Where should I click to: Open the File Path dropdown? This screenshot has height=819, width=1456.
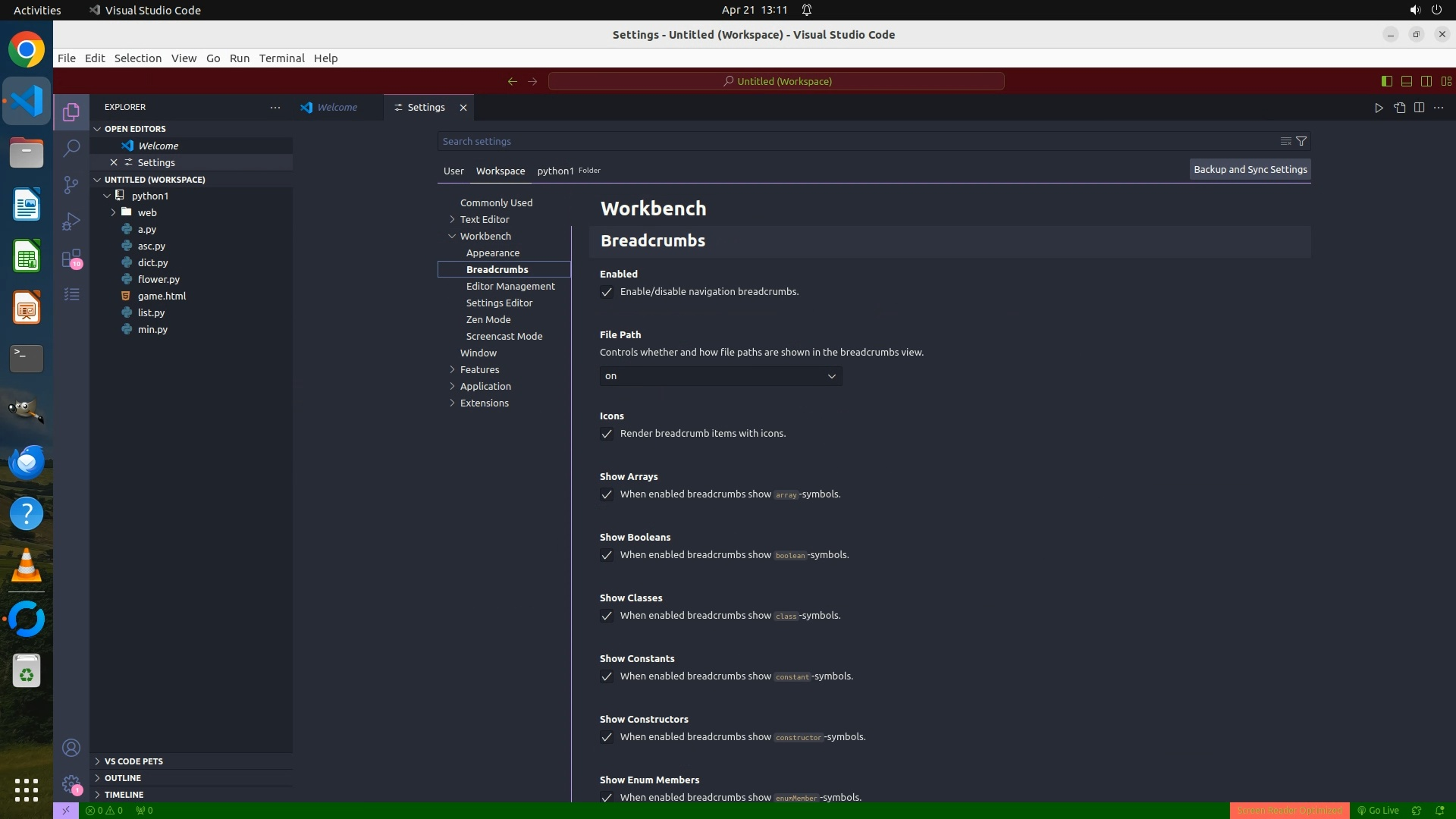pos(720,376)
